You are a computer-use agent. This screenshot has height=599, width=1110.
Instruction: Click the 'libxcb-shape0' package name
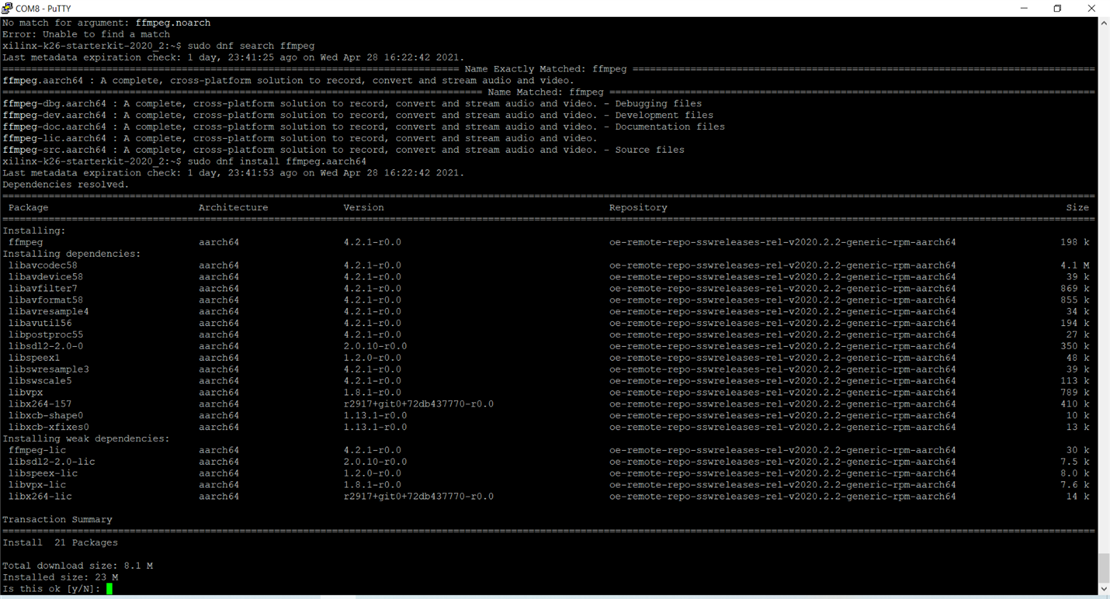click(x=46, y=416)
